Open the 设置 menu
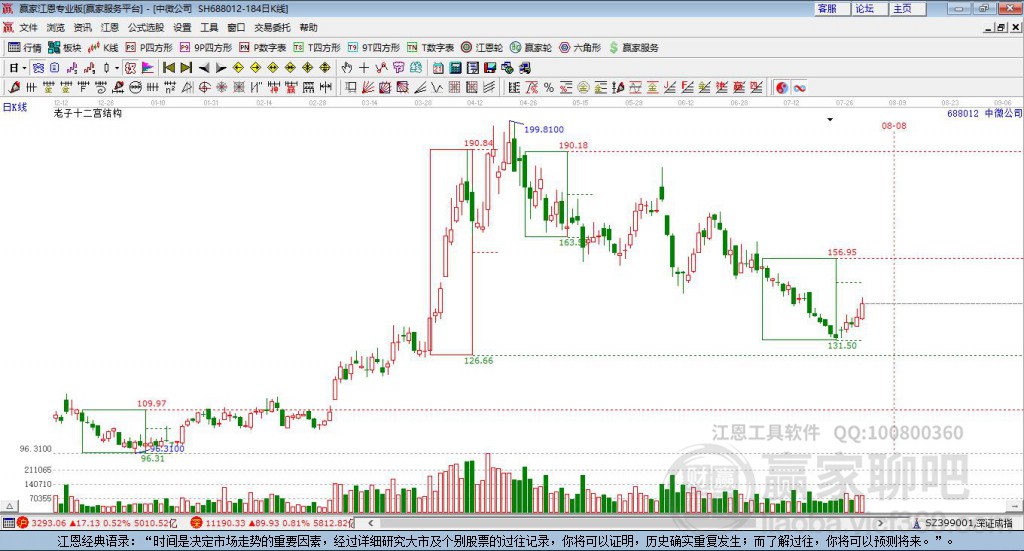The height and width of the screenshot is (551, 1024). click(182, 27)
